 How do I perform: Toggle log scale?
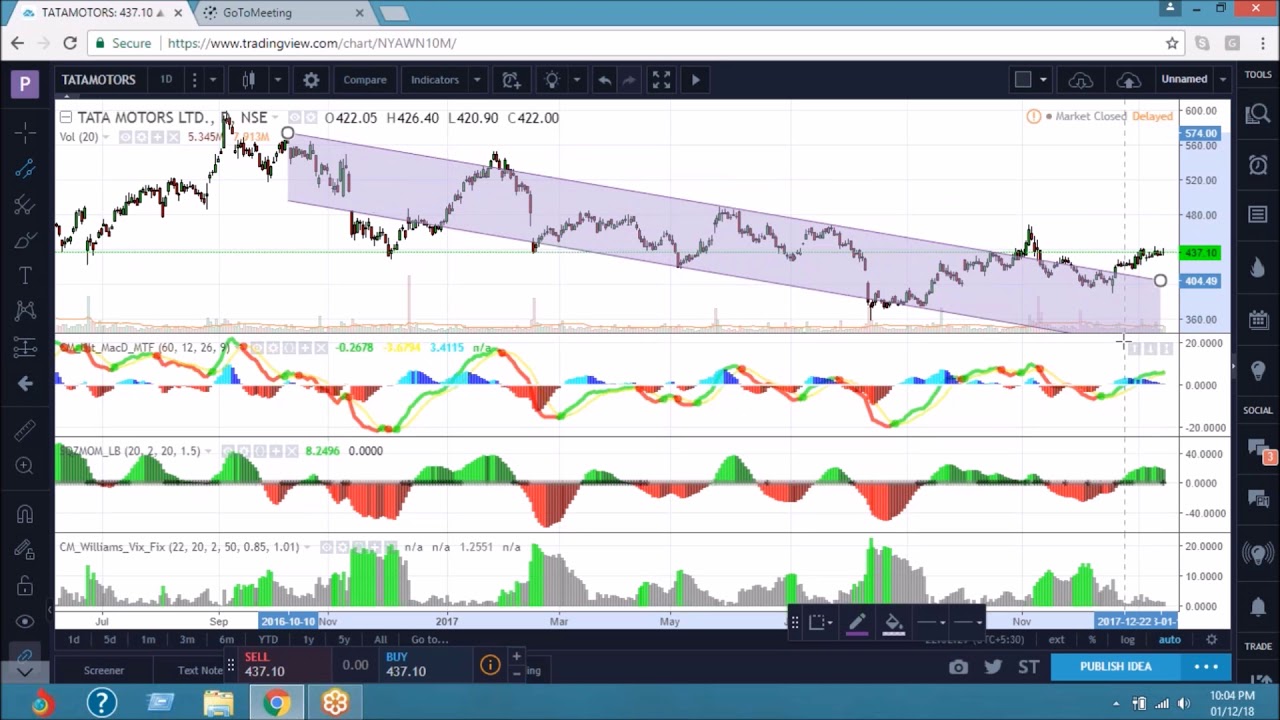coord(1127,640)
